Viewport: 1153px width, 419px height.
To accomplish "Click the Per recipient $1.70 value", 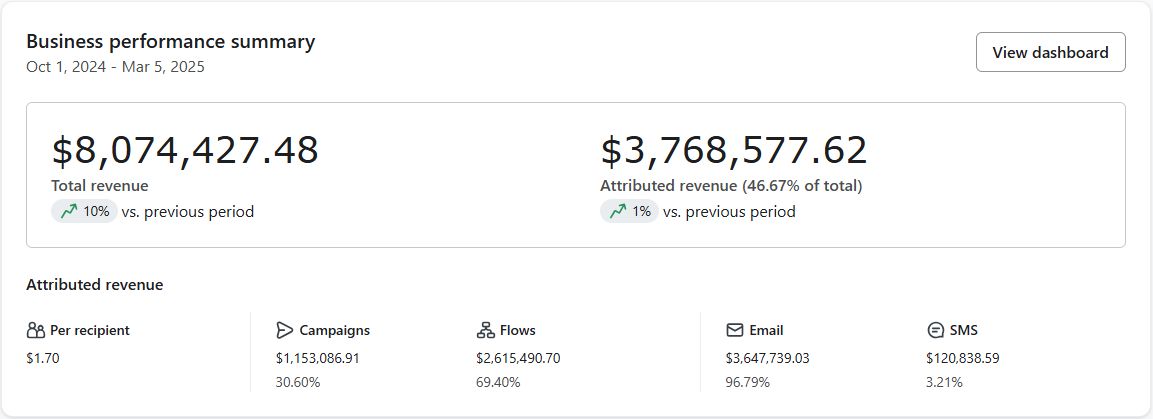I will (x=43, y=357).
